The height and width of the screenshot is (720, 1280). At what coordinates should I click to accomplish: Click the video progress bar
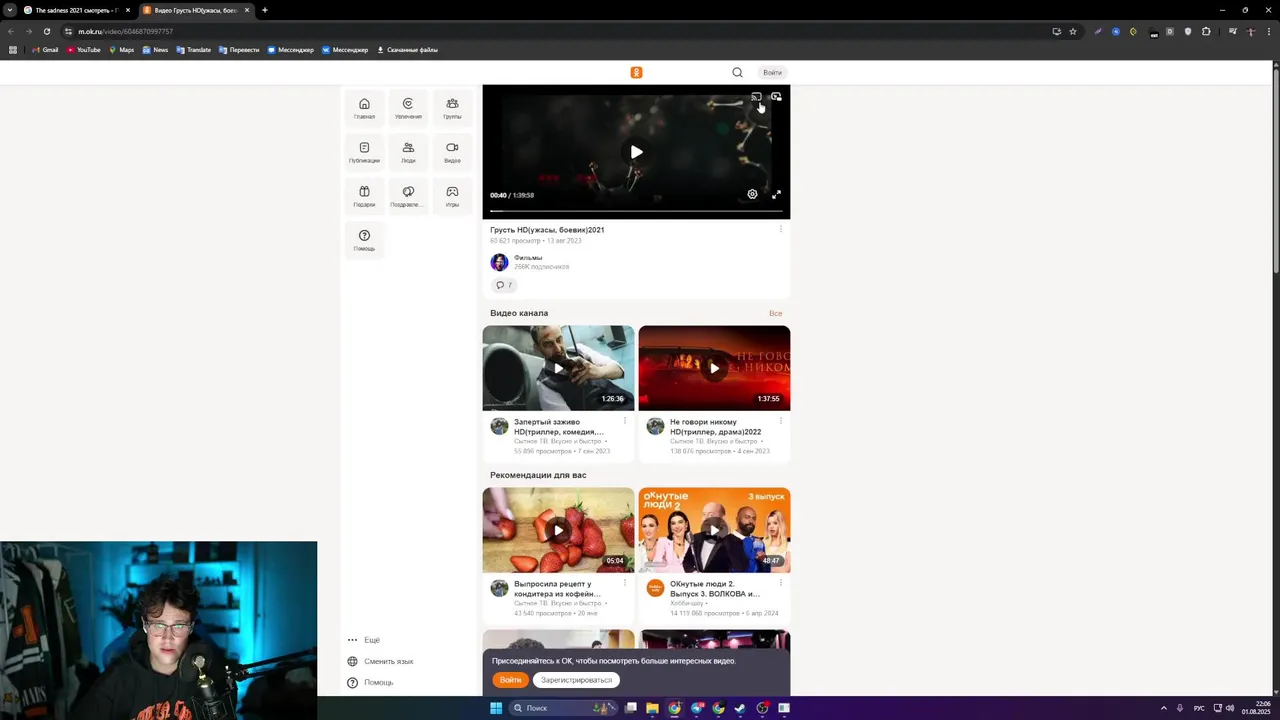click(x=636, y=210)
